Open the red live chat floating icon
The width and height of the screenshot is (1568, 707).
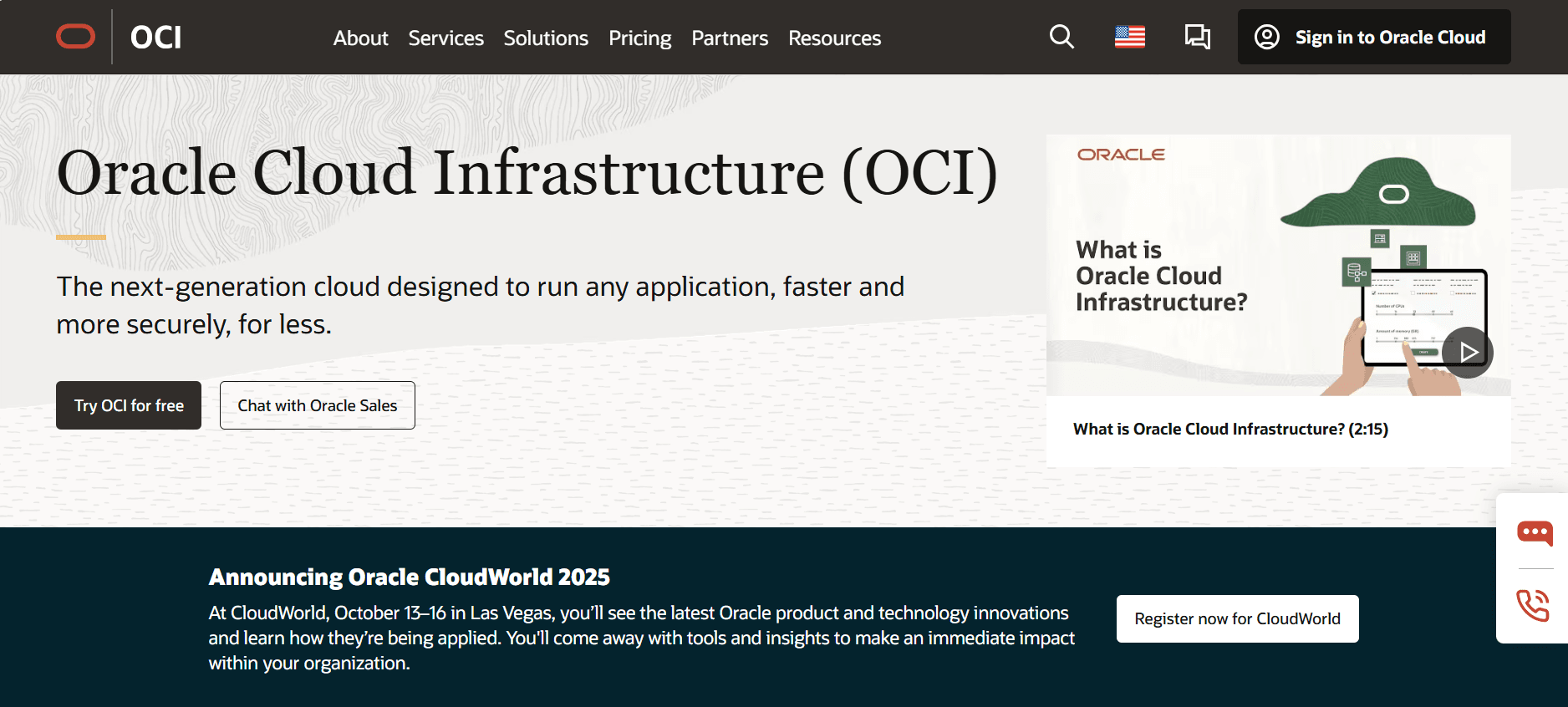click(x=1535, y=532)
